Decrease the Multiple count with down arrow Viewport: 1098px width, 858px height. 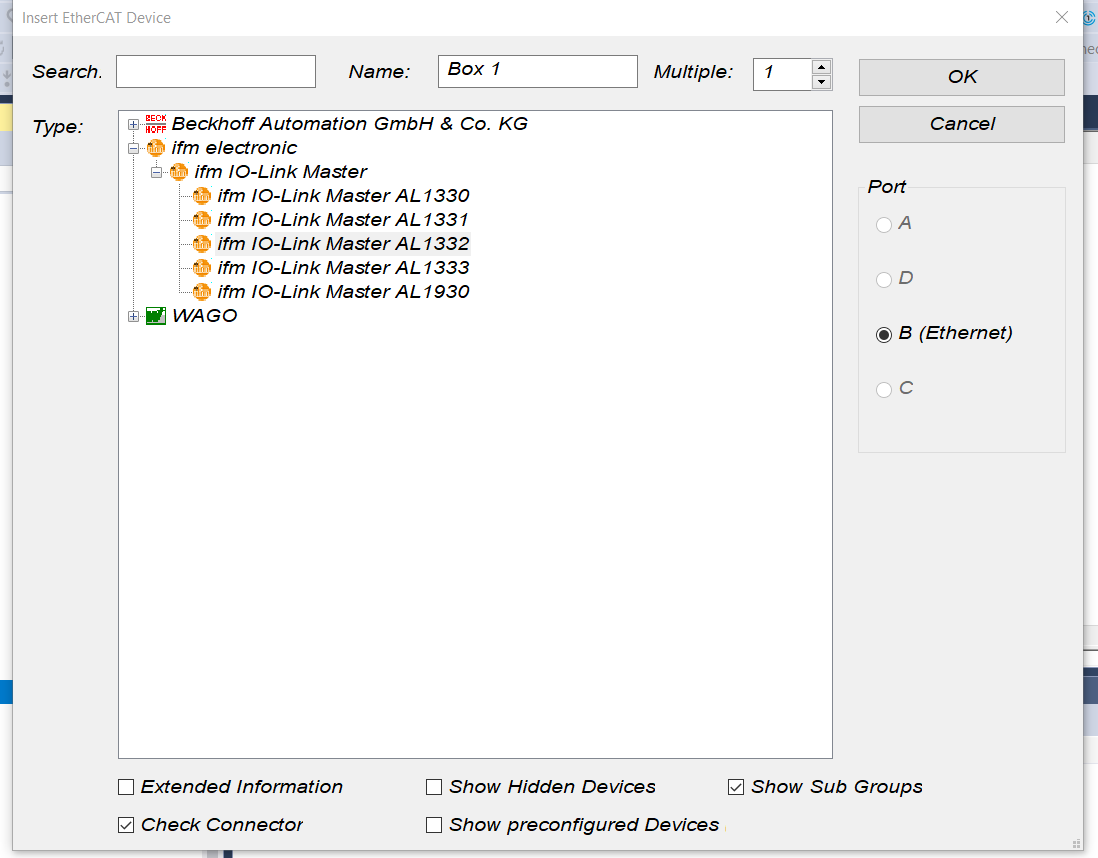821,82
